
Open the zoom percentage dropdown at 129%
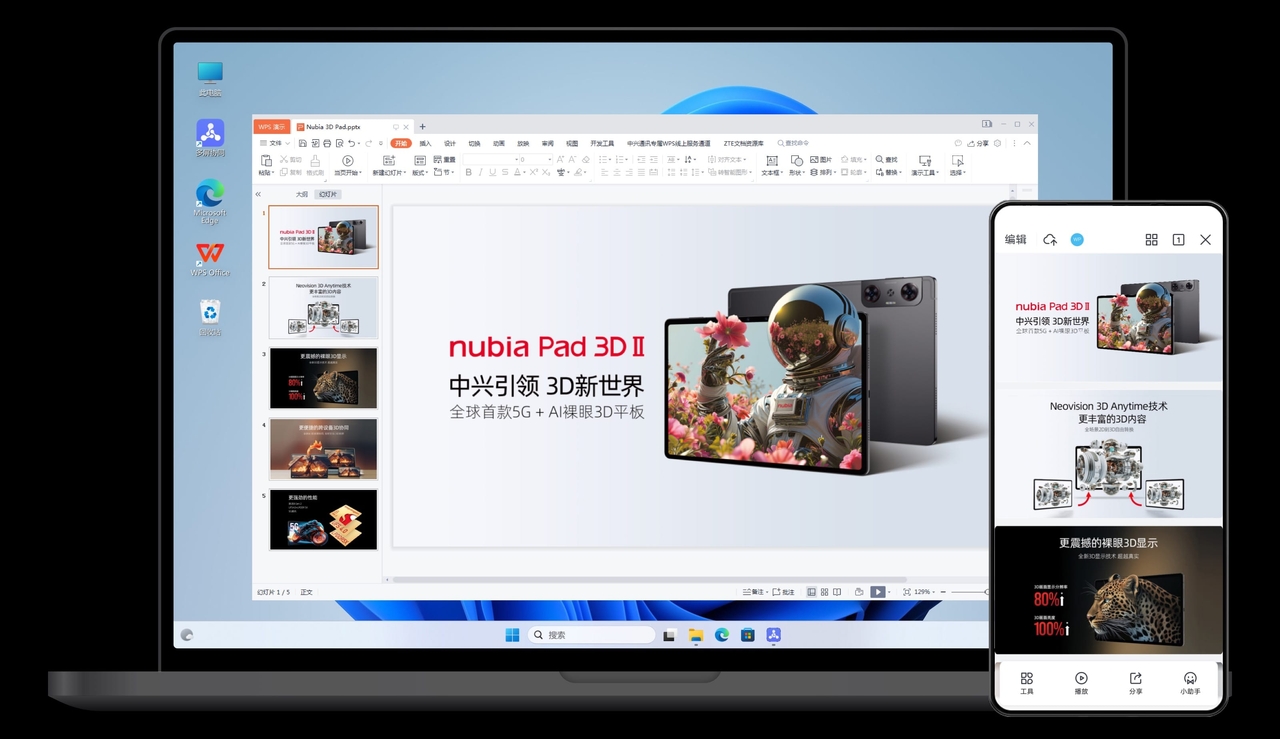coord(924,592)
